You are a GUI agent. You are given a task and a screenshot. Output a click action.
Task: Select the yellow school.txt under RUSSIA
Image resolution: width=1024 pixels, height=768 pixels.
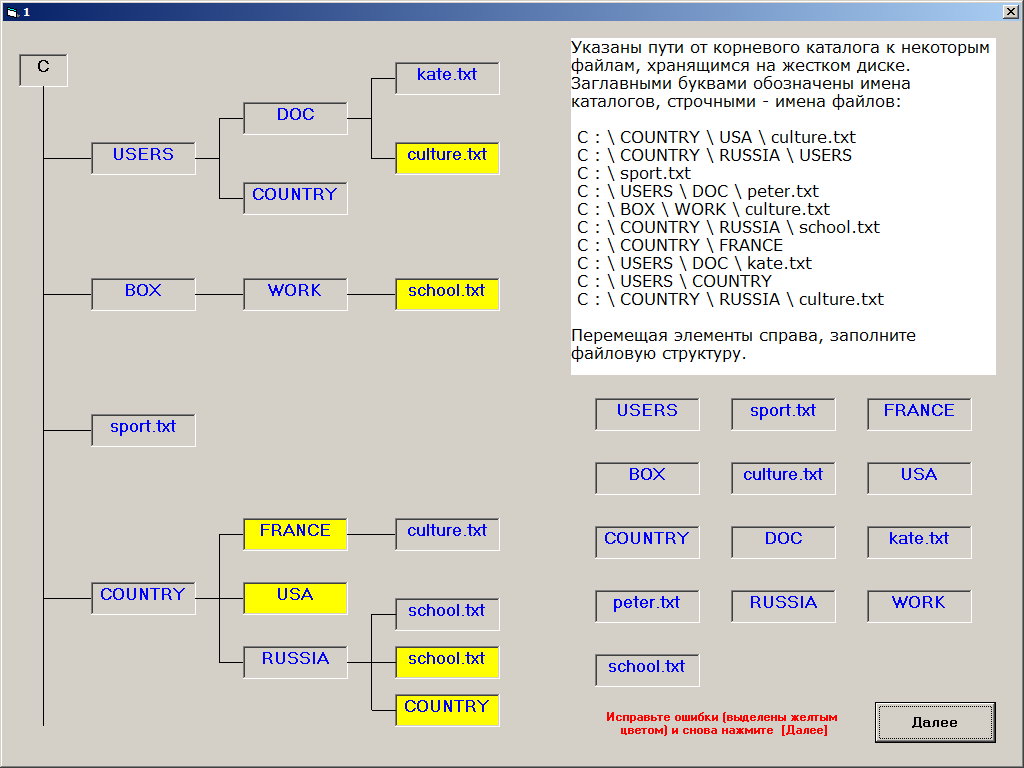pyautogui.click(x=447, y=662)
